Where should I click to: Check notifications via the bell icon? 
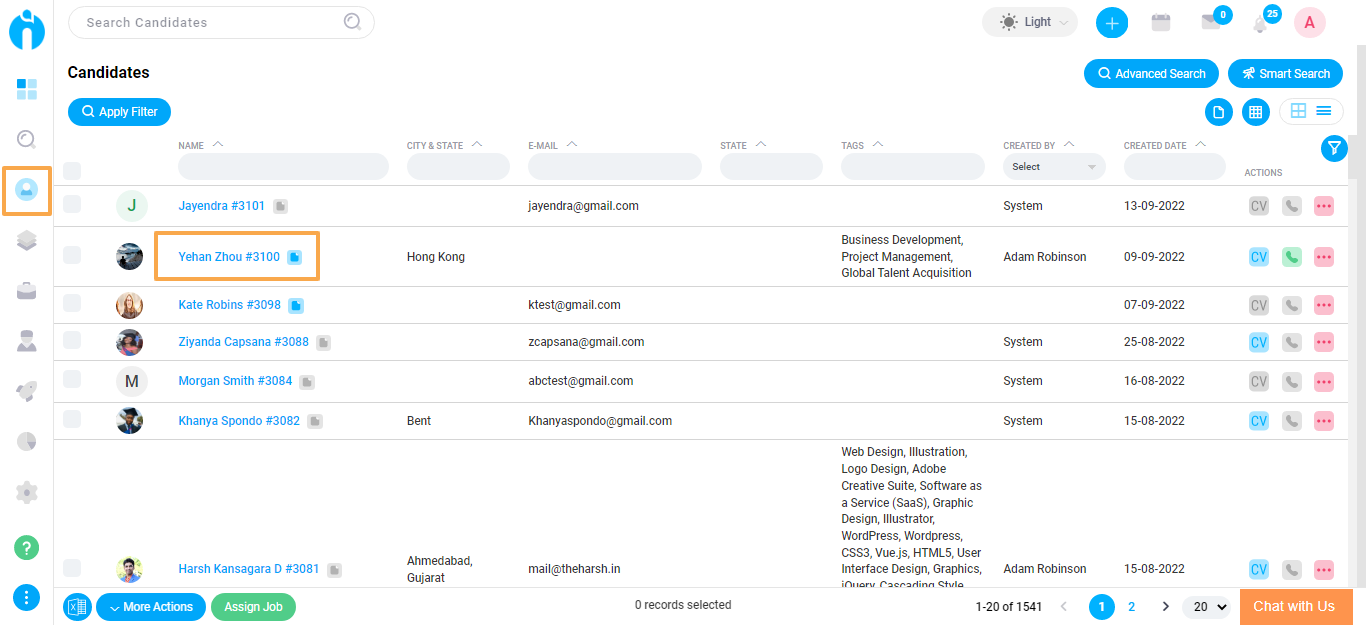(1258, 22)
